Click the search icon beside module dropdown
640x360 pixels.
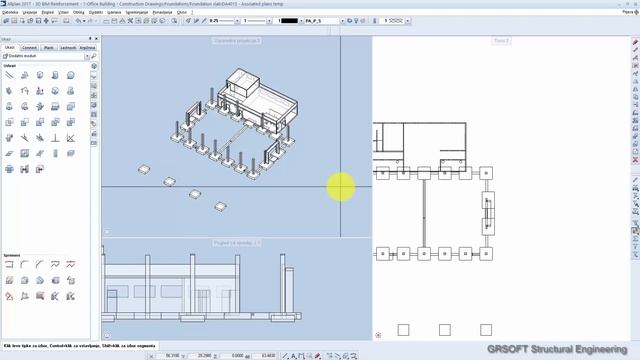[94, 56]
